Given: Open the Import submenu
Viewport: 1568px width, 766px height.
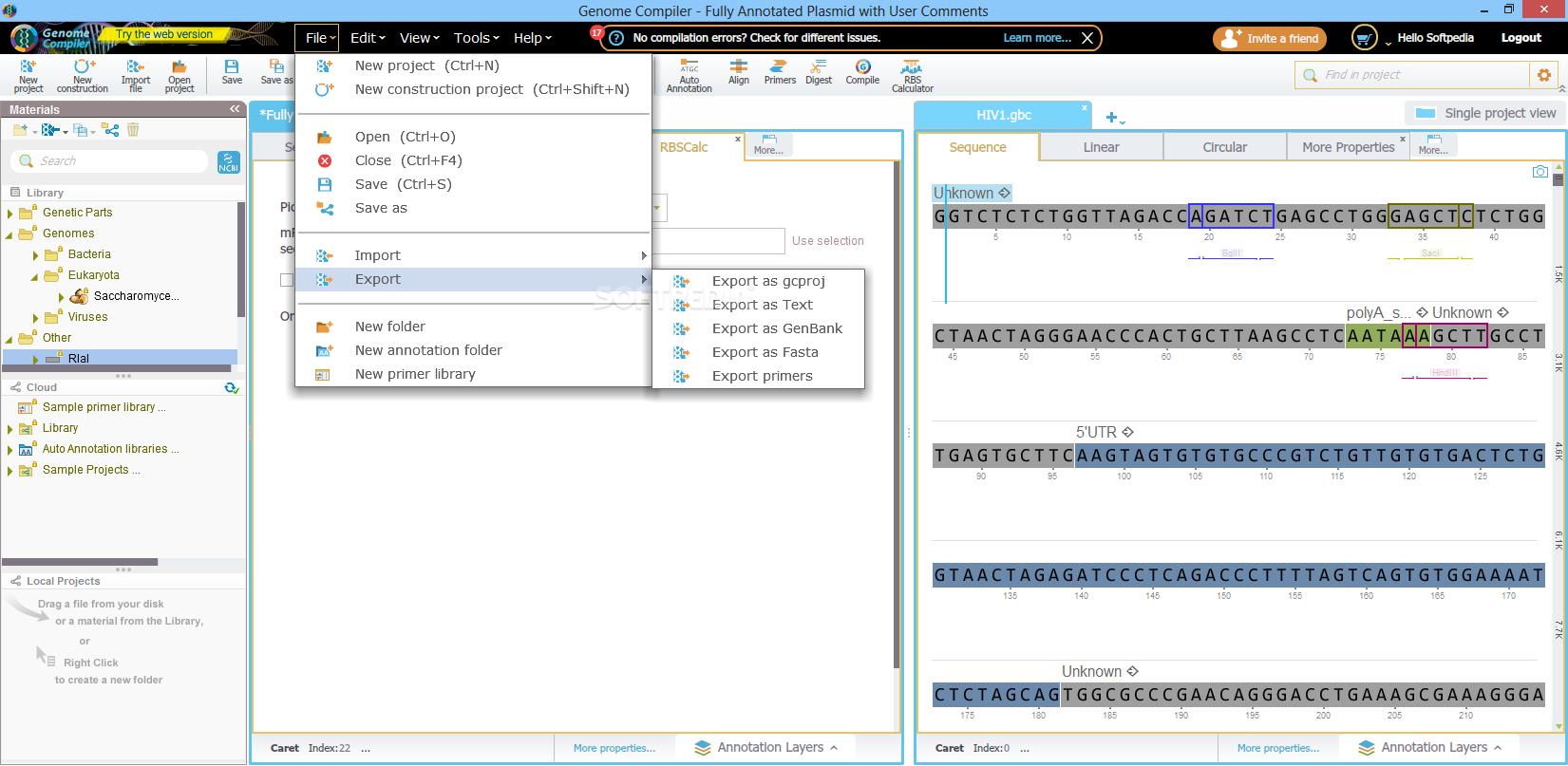Looking at the screenshot, I should (x=474, y=255).
